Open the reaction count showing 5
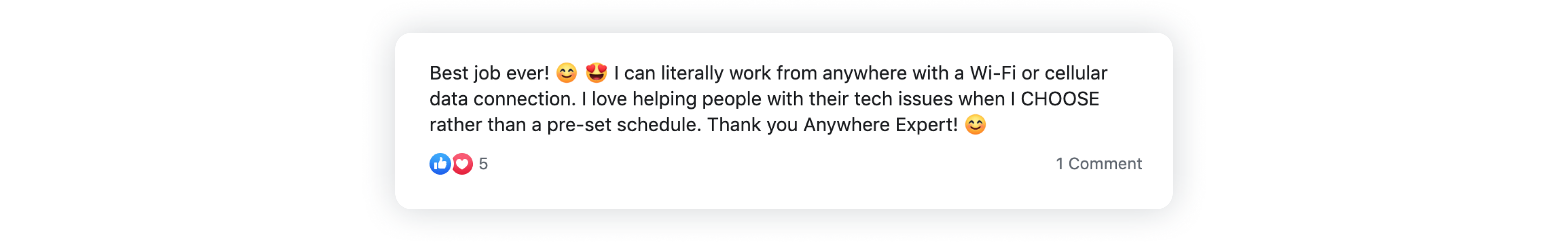The width and height of the screenshot is (1568, 242). 483,164
